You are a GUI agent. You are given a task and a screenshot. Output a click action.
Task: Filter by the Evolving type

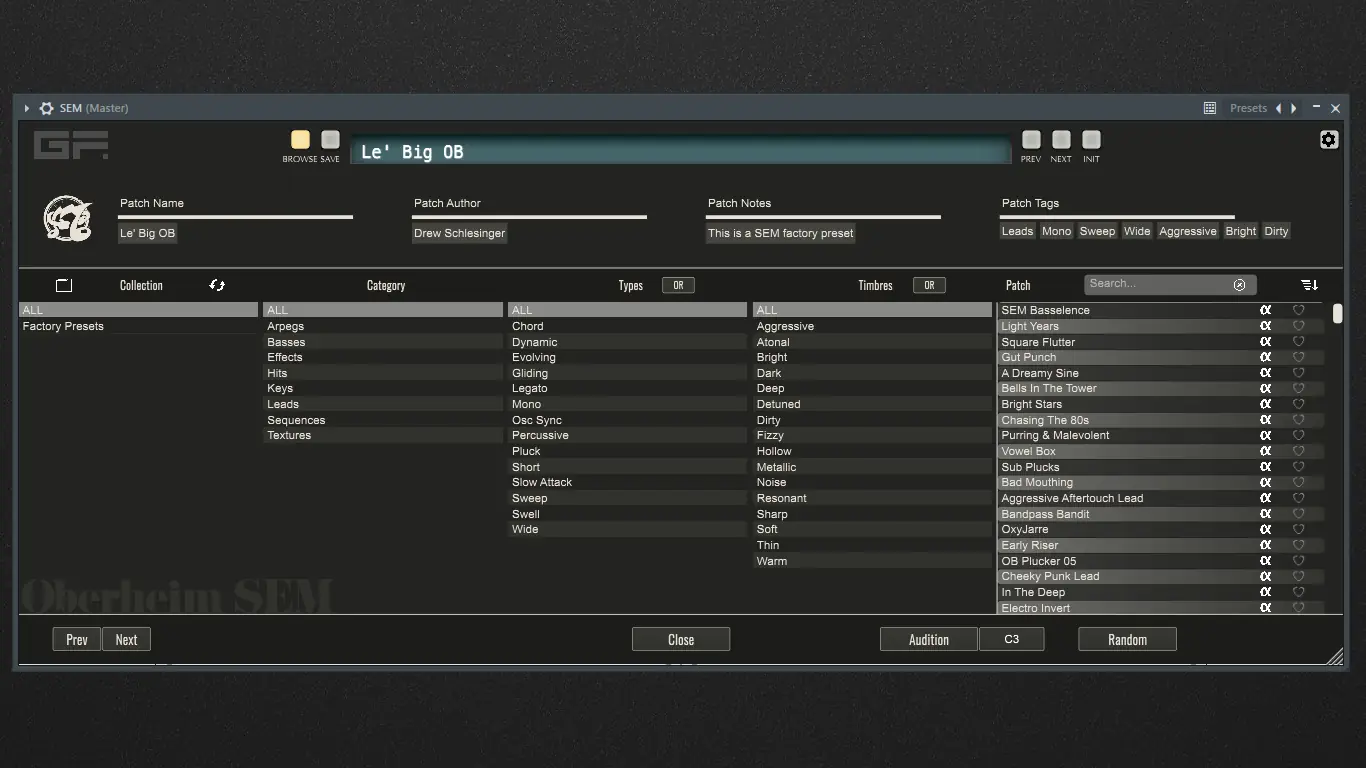[x=627, y=357]
